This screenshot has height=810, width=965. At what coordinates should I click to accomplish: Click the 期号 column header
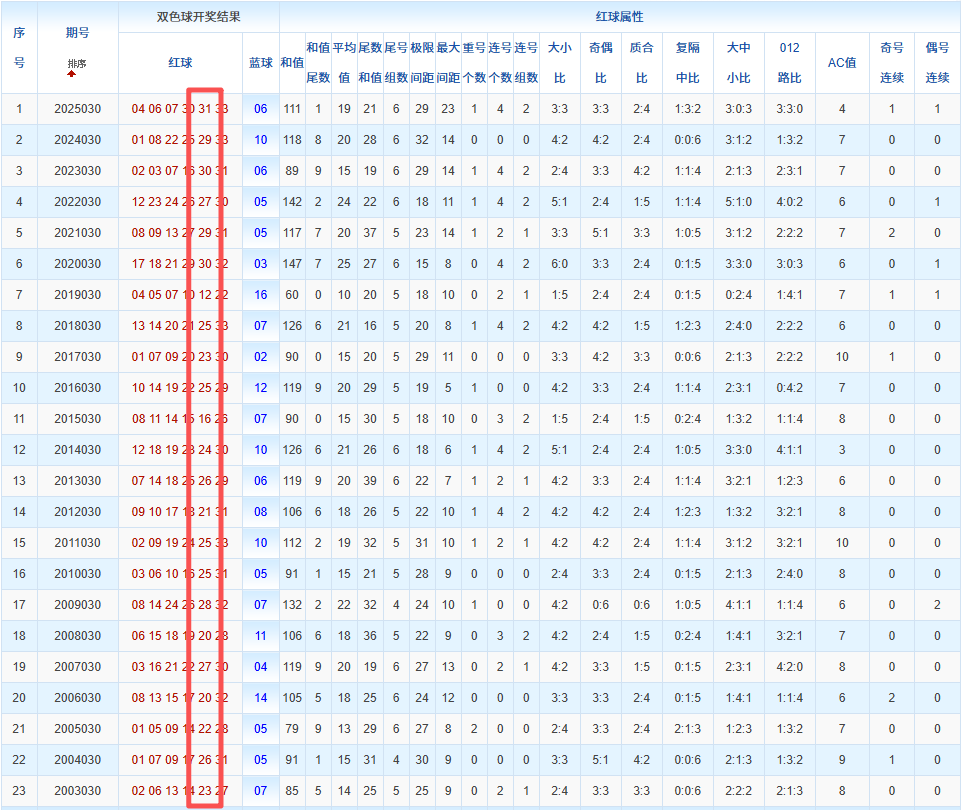(77, 33)
